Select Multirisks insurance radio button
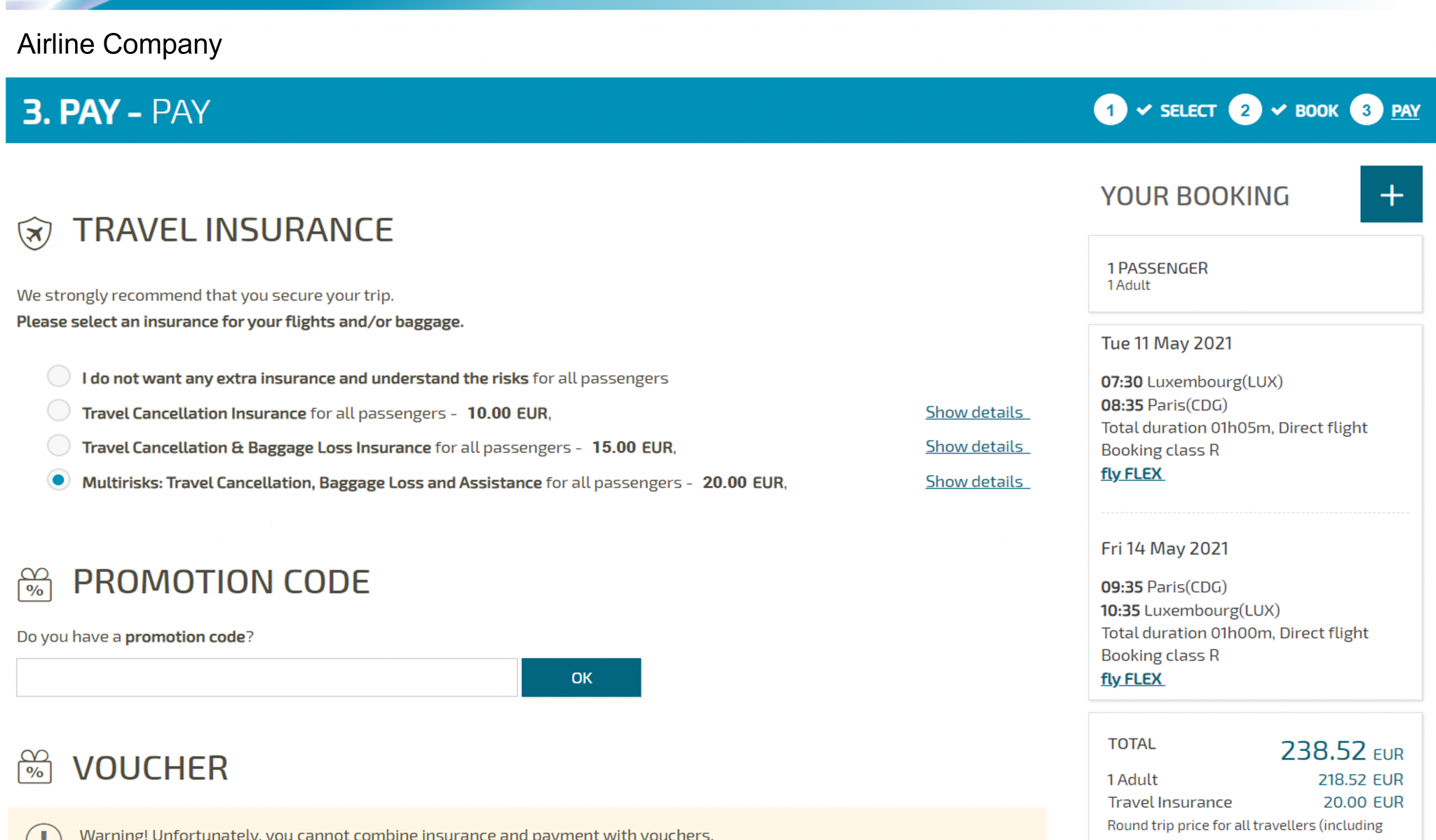The width and height of the screenshot is (1436, 840). tap(59, 480)
